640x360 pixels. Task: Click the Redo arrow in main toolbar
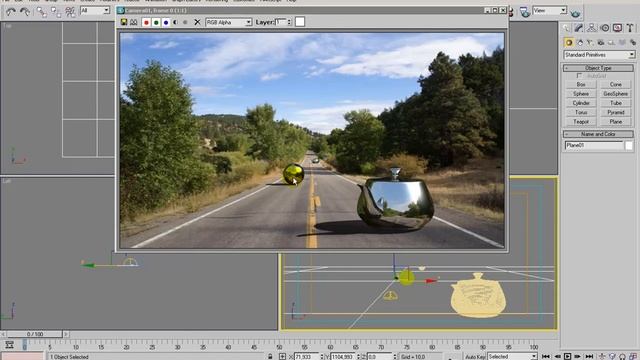[25, 12]
